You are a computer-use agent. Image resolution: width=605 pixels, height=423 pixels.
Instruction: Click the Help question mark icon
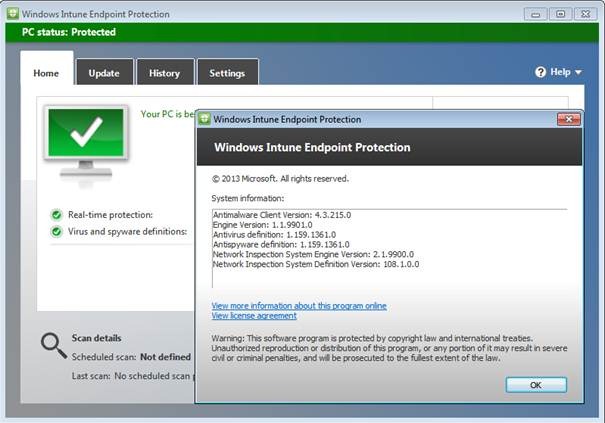click(541, 72)
